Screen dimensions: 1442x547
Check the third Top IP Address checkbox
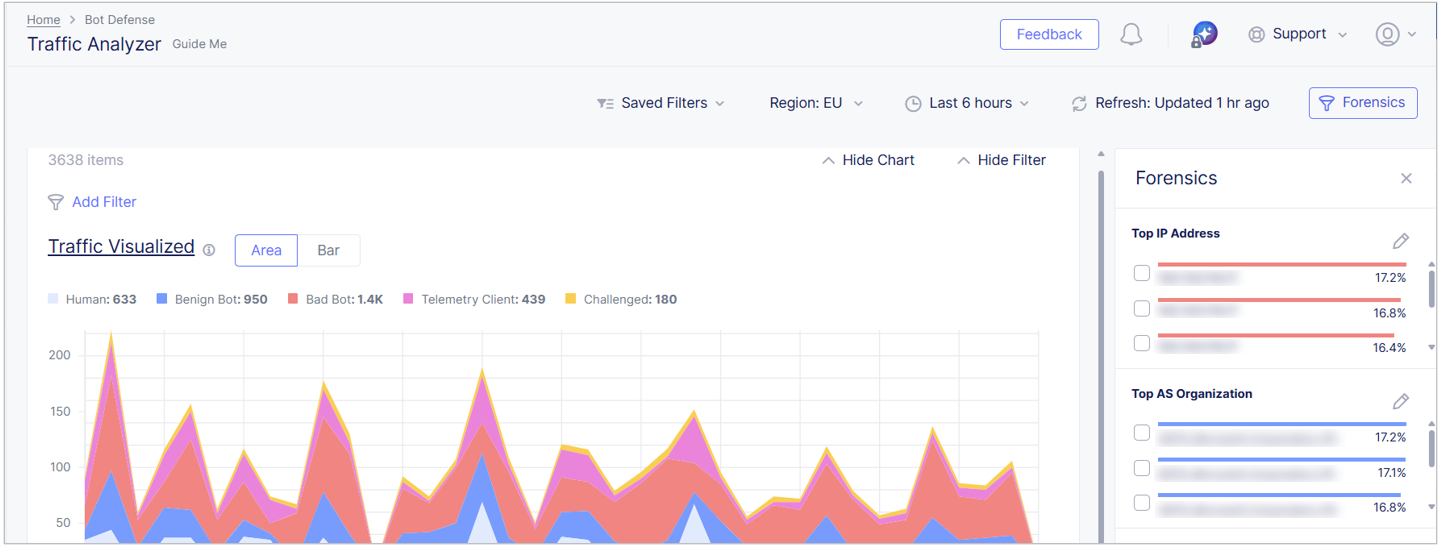coord(1142,343)
